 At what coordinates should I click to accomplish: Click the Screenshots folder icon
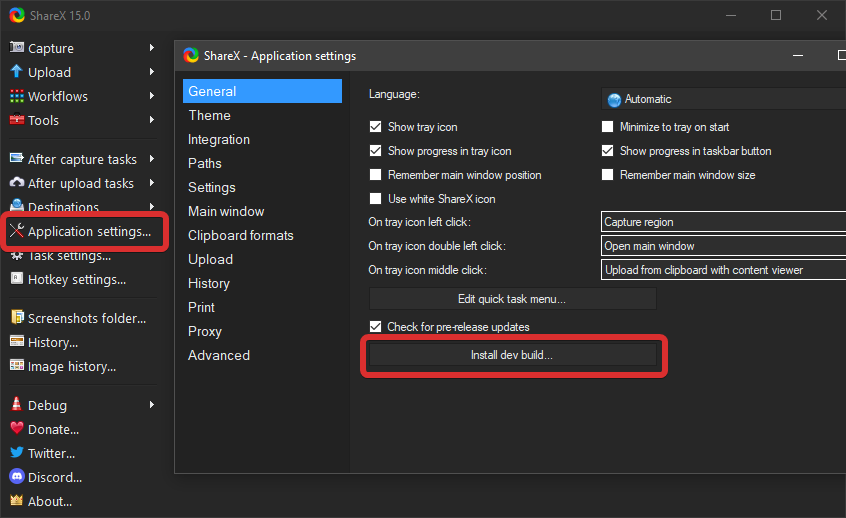(x=17, y=318)
